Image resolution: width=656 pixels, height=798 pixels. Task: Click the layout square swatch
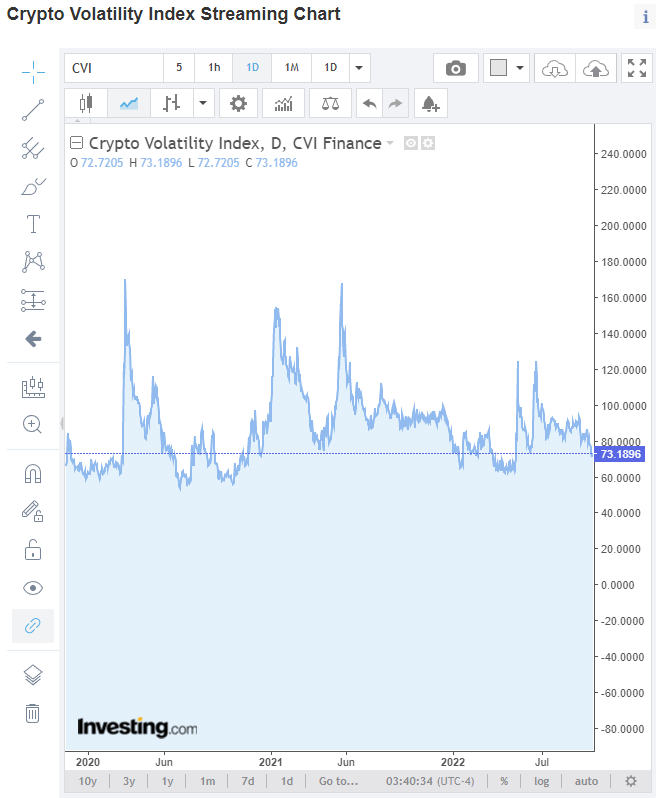click(x=498, y=68)
